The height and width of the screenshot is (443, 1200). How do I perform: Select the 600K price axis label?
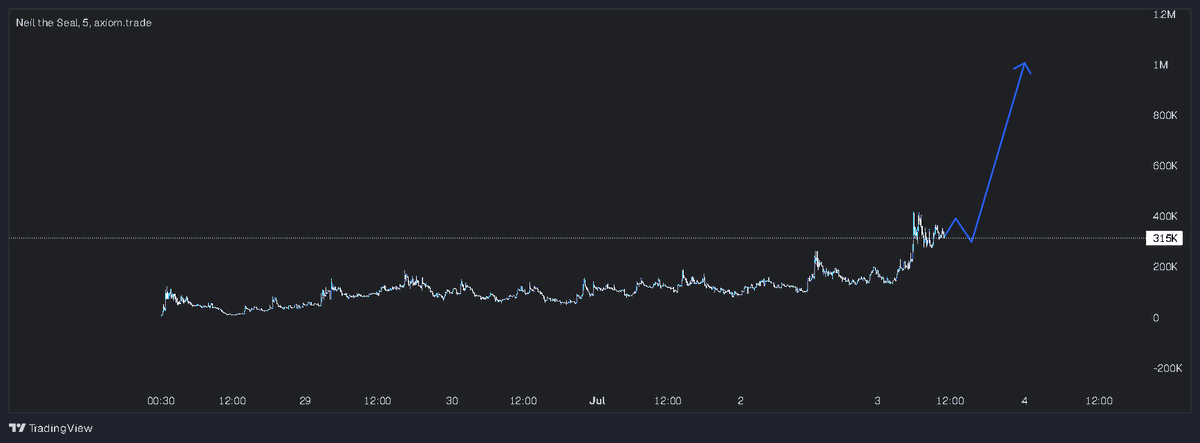[1165, 166]
